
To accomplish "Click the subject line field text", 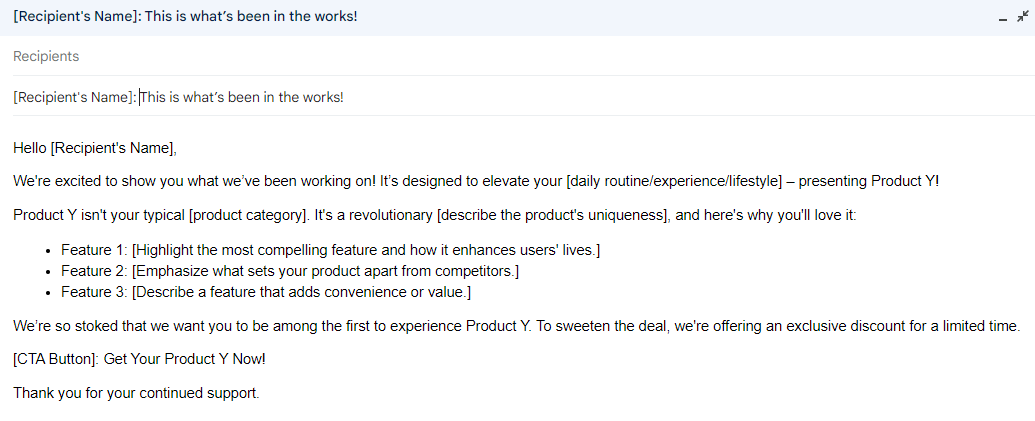I will 242,97.
